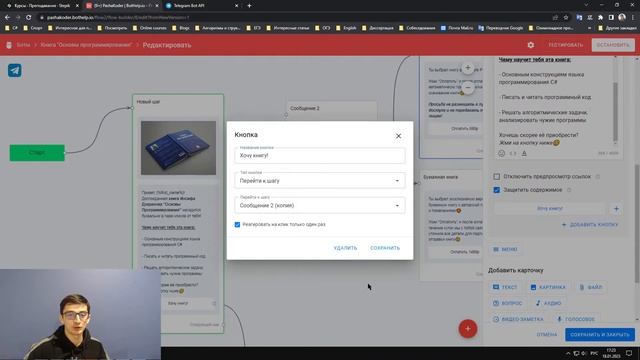Add a ГОЛОСОВОЕ card
The height and width of the screenshot is (360, 640).
(576, 319)
